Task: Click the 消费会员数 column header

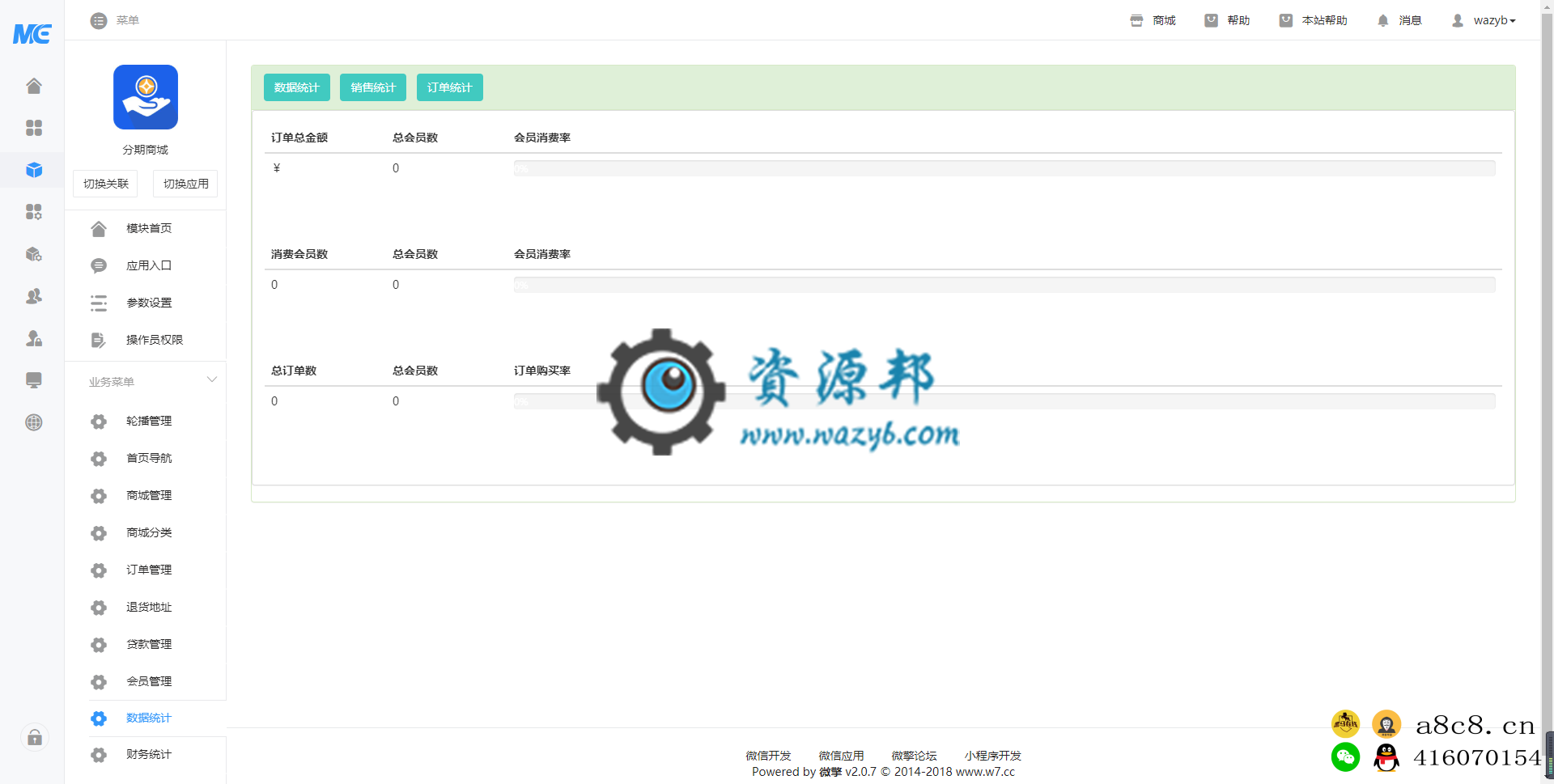Action: [x=299, y=254]
